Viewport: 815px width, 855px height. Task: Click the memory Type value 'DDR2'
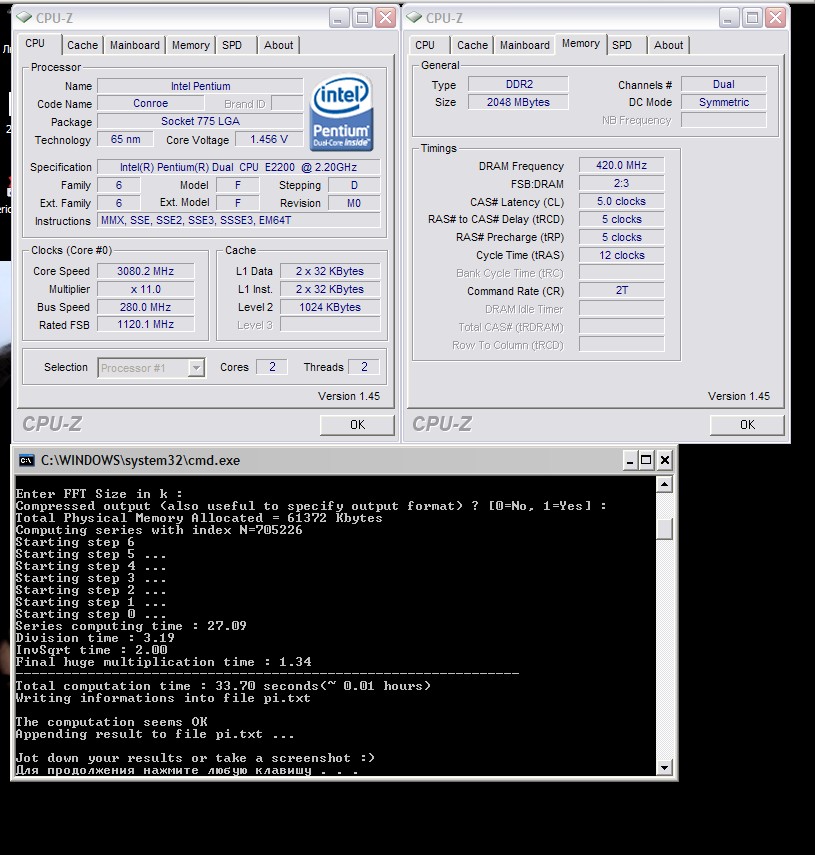pos(518,85)
